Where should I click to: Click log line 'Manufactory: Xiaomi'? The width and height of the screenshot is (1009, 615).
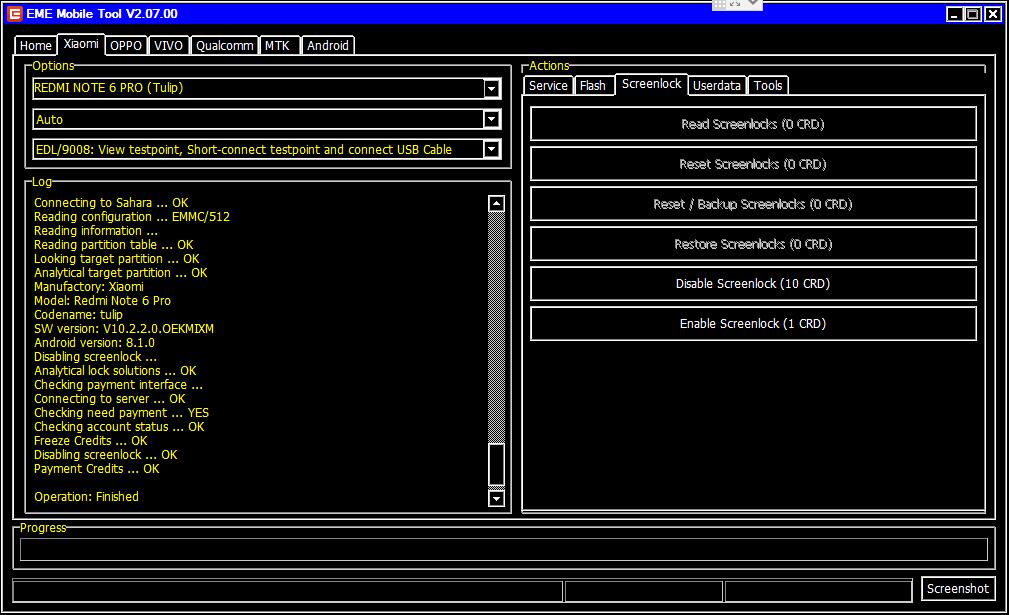coord(89,287)
